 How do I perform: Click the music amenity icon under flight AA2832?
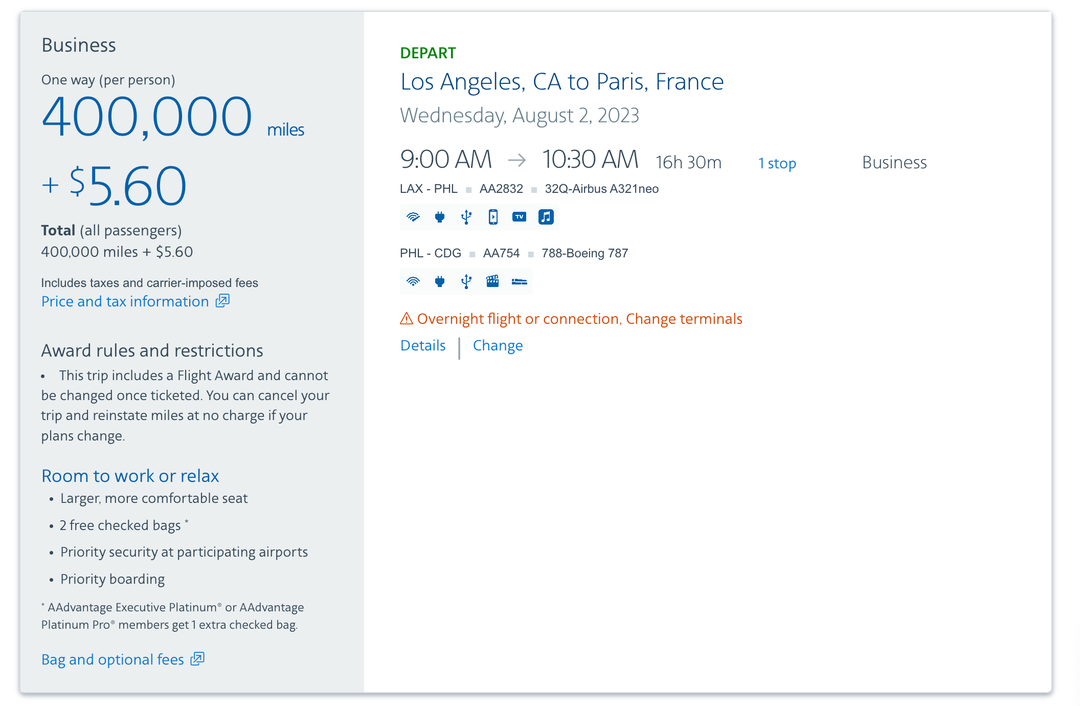pyautogui.click(x=545, y=216)
